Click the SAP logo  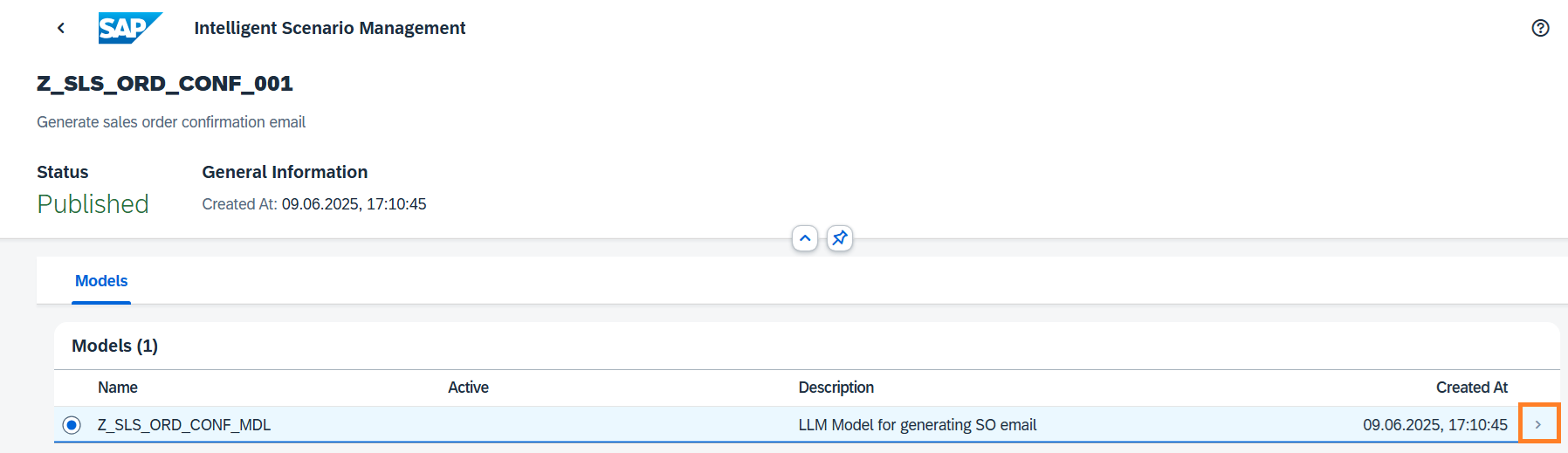(129, 28)
